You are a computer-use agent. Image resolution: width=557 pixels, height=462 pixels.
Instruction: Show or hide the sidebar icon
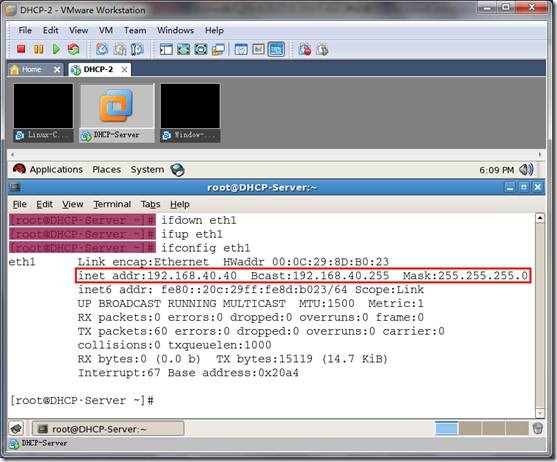(166, 49)
